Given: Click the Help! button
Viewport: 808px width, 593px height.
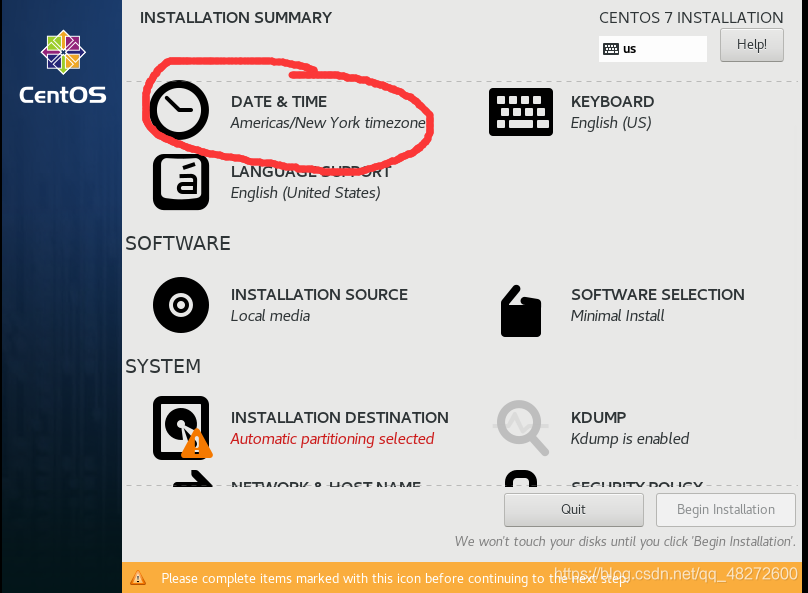Looking at the screenshot, I should click(x=752, y=45).
